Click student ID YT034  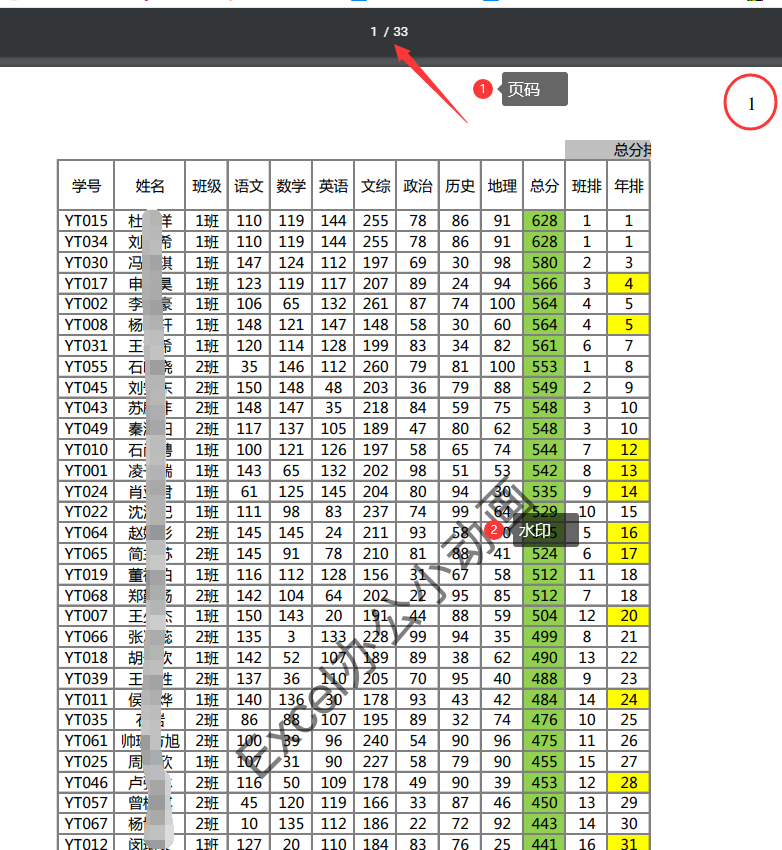86,242
